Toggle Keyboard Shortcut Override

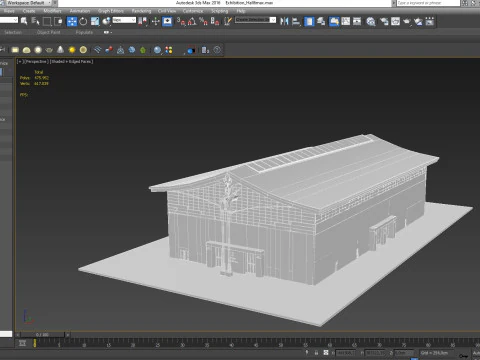(x=167, y=21)
